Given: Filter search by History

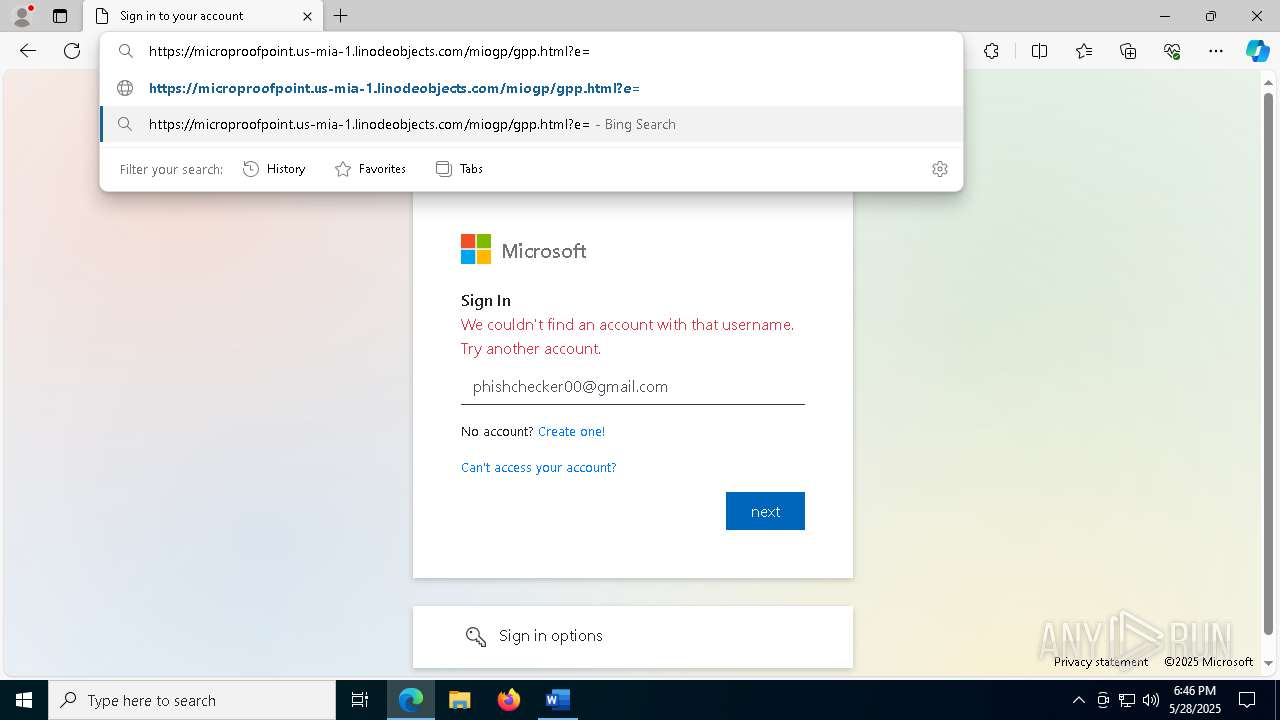Looking at the screenshot, I should tap(274, 169).
